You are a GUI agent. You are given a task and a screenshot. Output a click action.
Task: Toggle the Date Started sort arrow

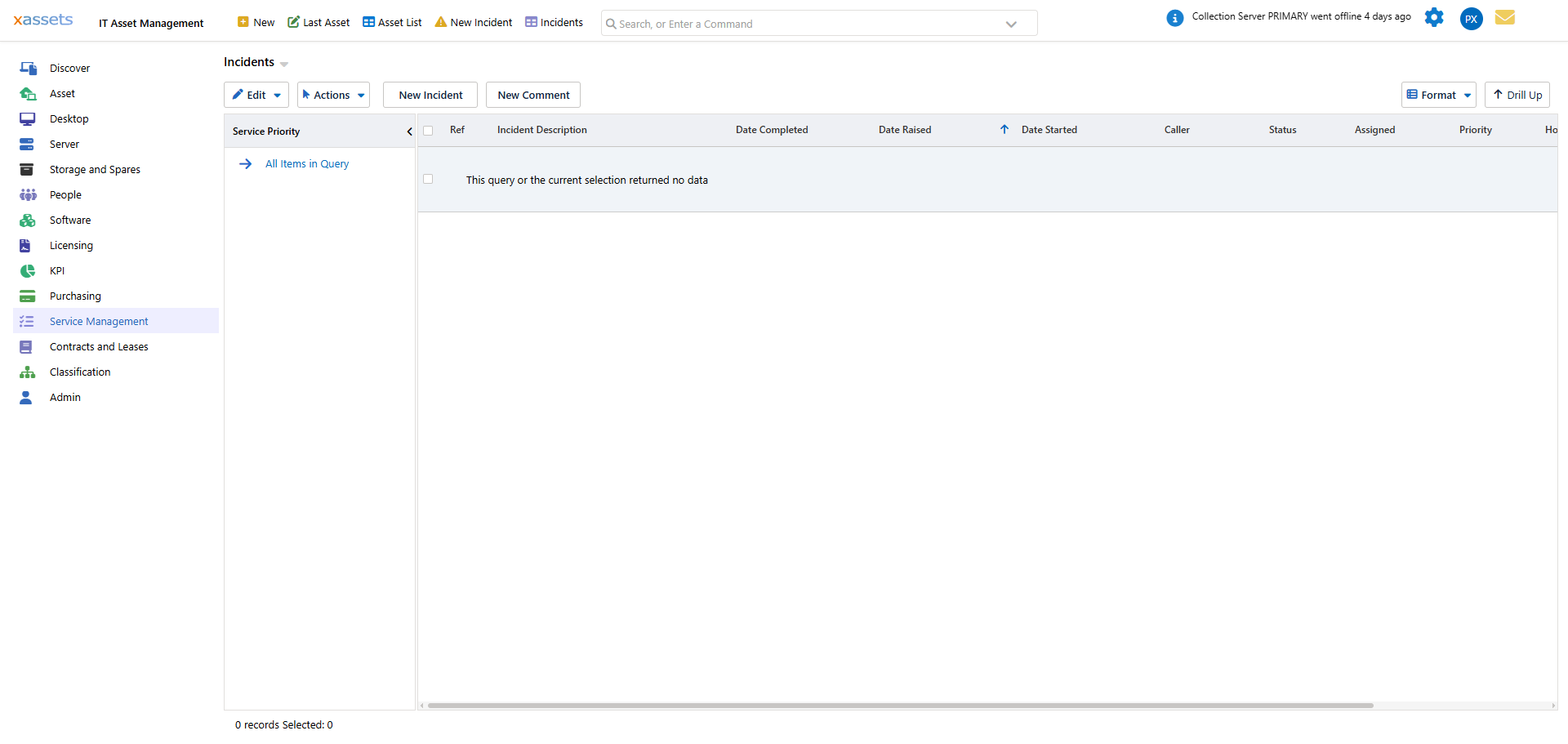(x=1004, y=129)
